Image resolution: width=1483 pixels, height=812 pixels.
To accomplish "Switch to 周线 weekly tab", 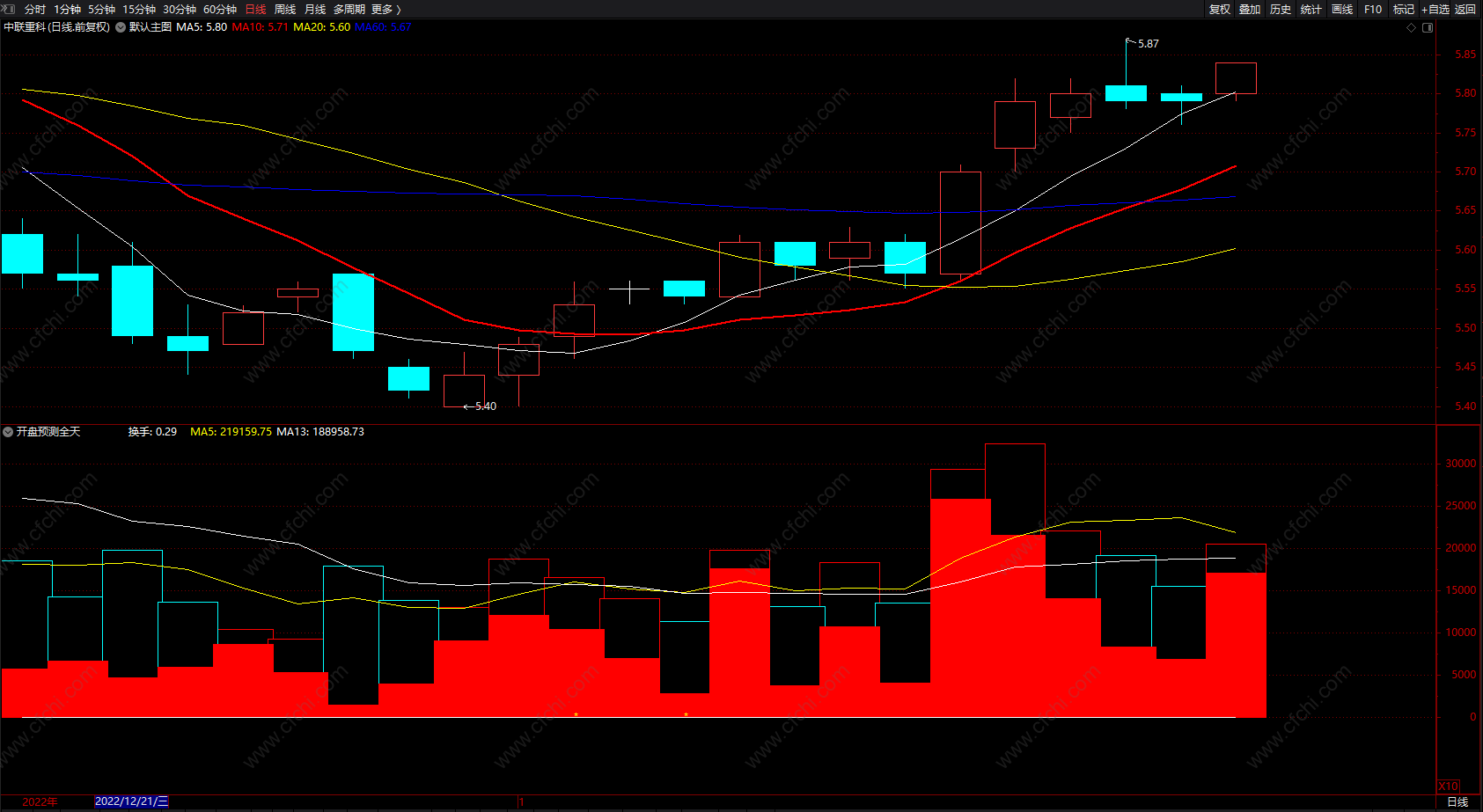I will (285, 9).
